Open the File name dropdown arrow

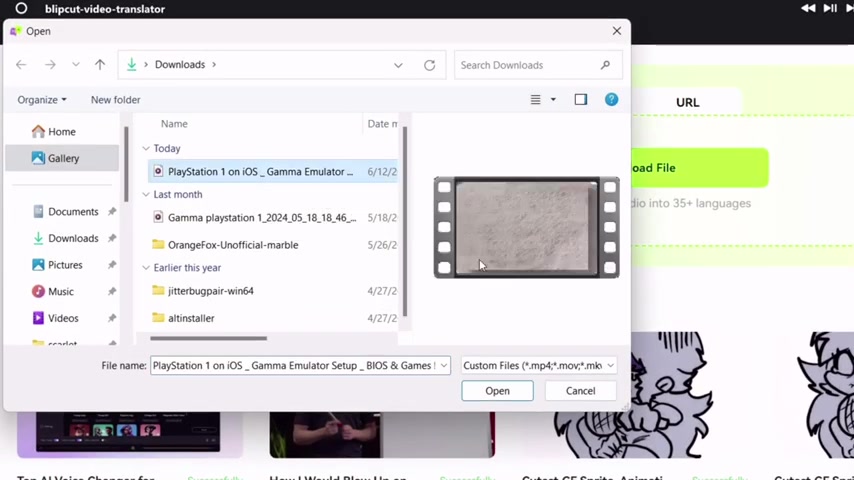(x=444, y=366)
